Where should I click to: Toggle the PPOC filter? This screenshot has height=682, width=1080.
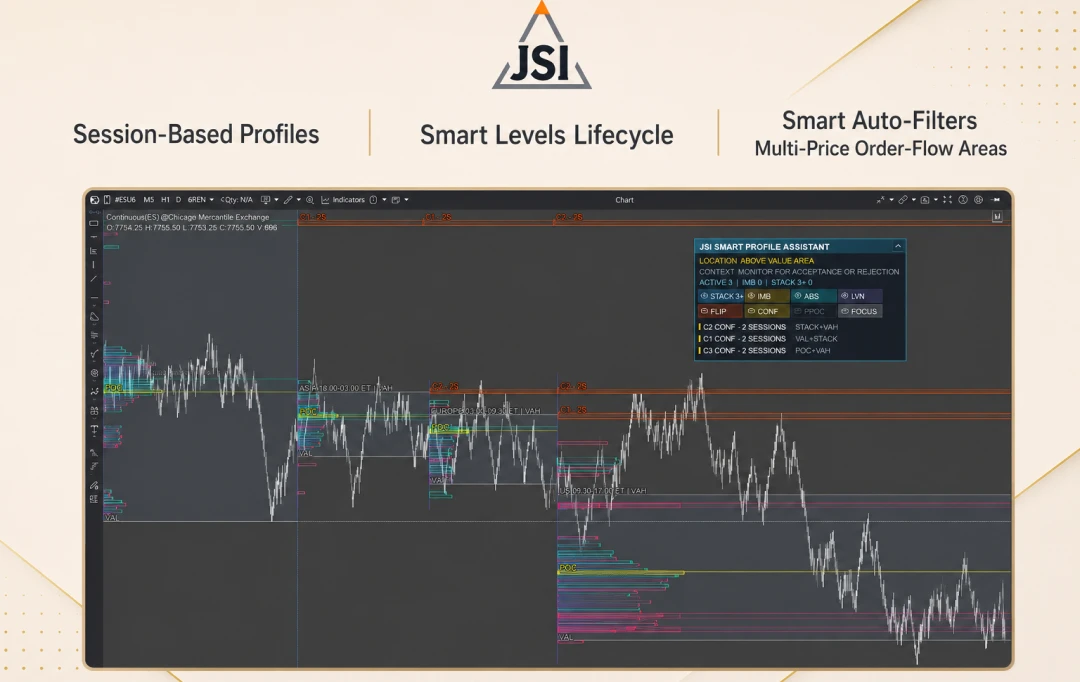813,311
